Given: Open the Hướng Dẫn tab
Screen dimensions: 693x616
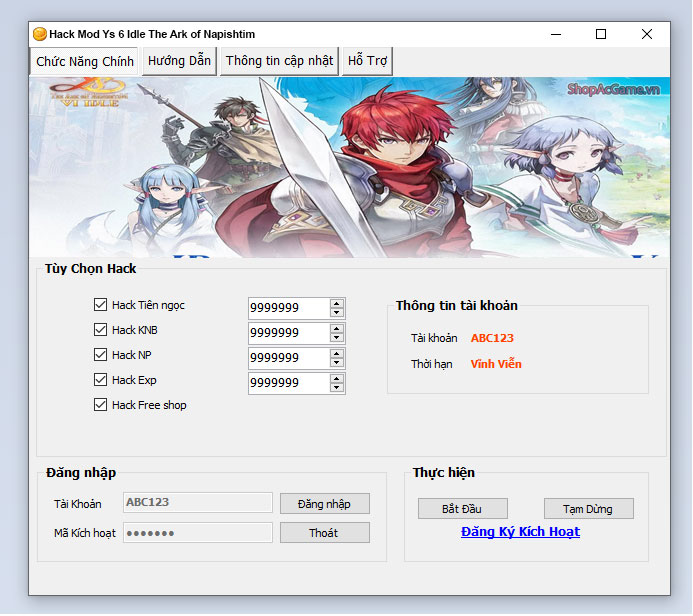Looking at the screenshot, I should tap(179, 61).
